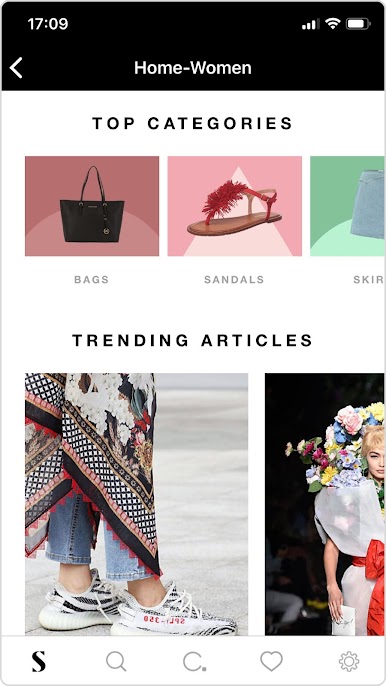Screen dimensions: 386x686
Task: Open the SANDALS category label
Action: point(234,280)
